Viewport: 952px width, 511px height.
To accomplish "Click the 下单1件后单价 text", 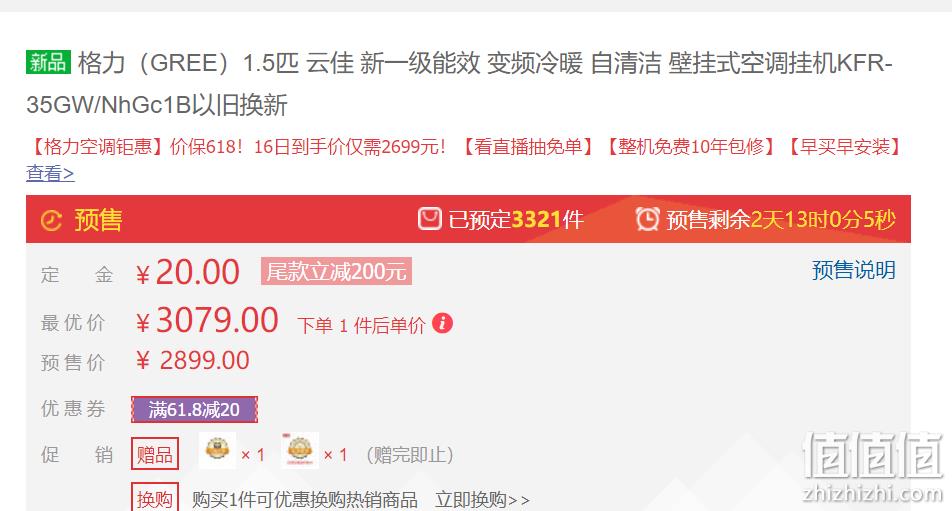I will (361, 325).
